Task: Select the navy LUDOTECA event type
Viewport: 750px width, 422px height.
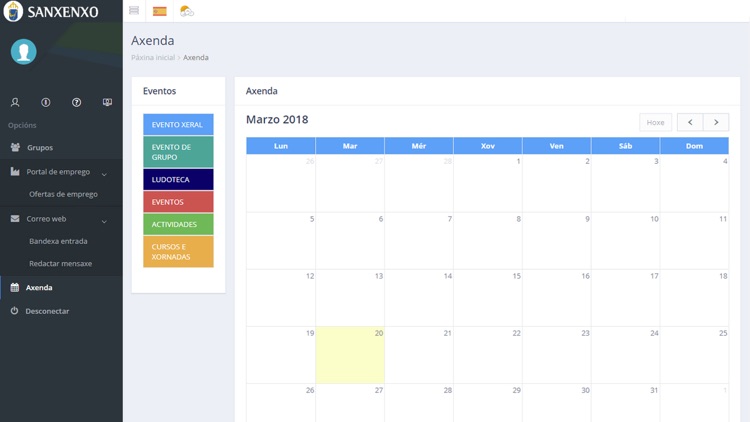Action: [178, 179]
